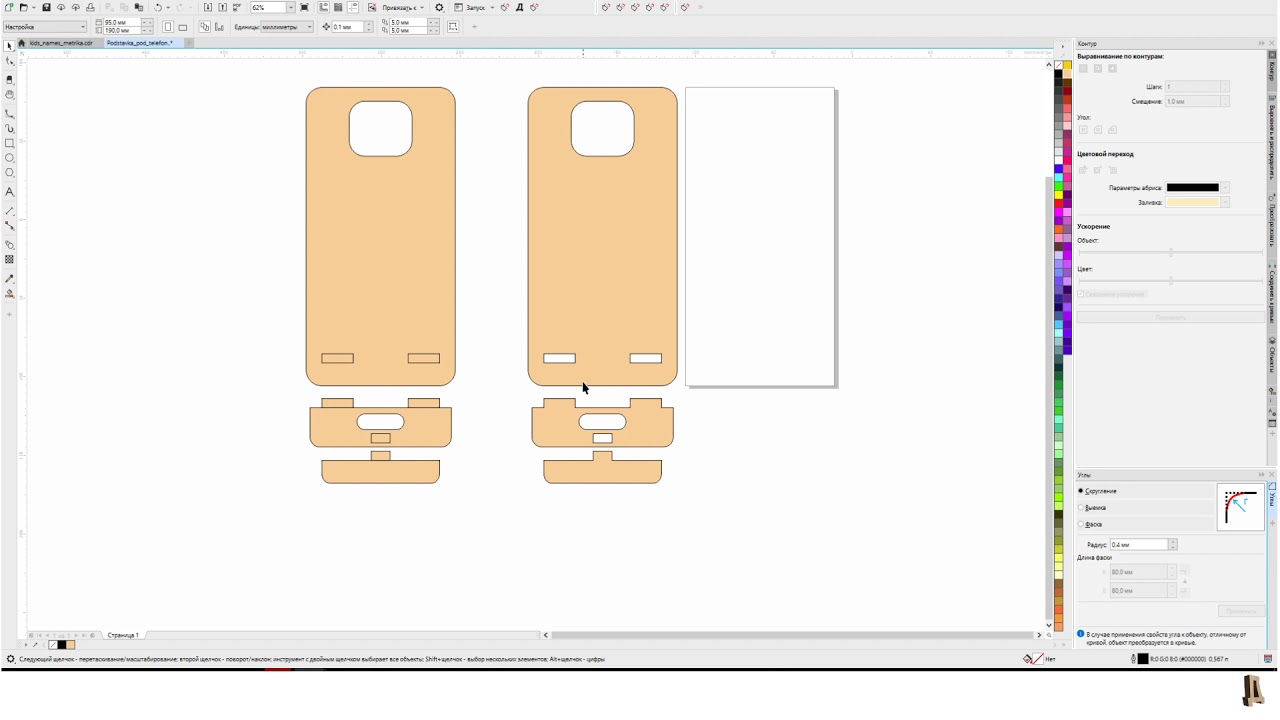This screenshot has width=1280, height=720.
Task: Select the Artistic media tool
Action: [x=10, y=128]
